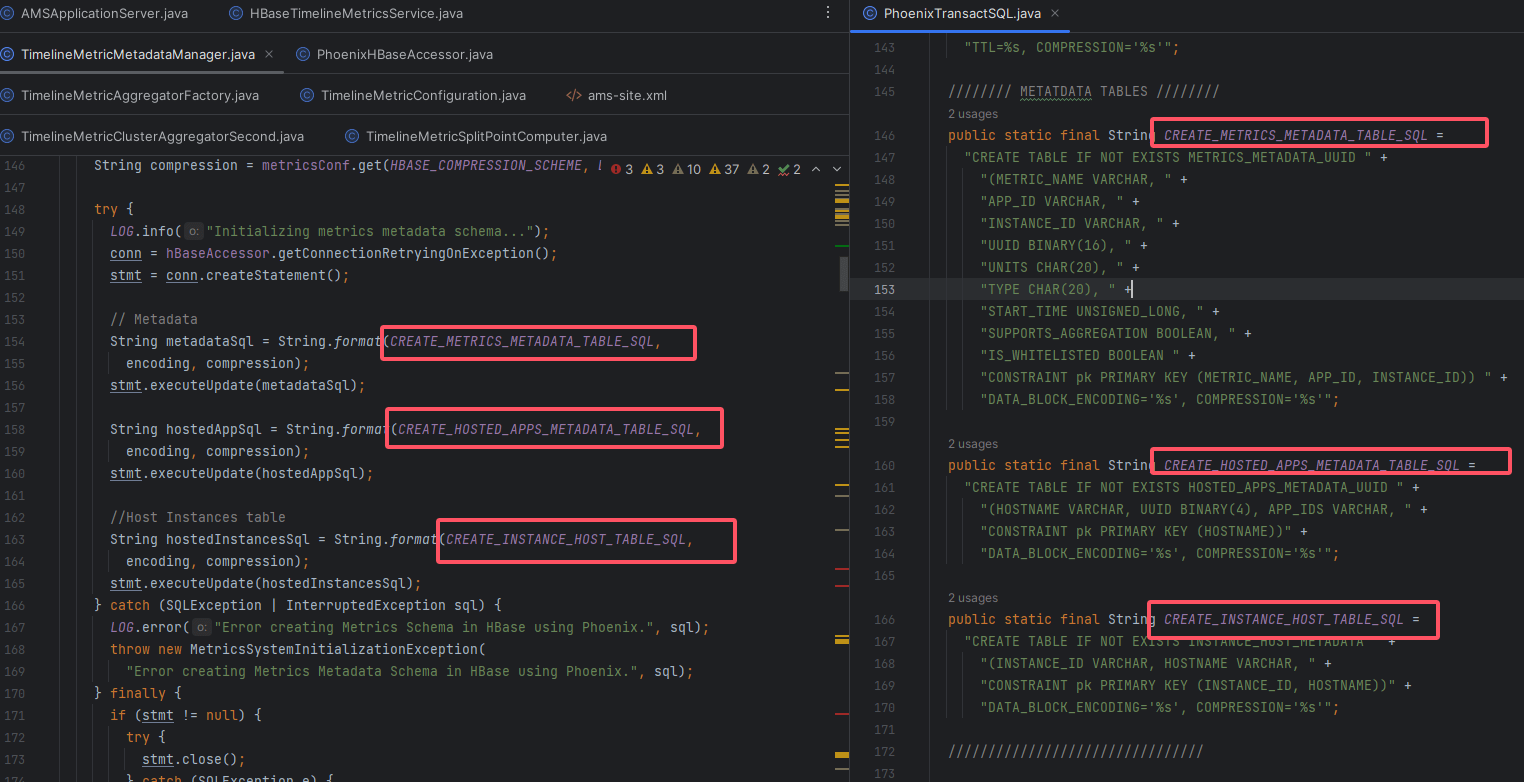Image resolution: width=1524 pixels, height=782 pixels.
Task: Open the editor tabs three-dot options menu
Action: click(x=827, y=13)
